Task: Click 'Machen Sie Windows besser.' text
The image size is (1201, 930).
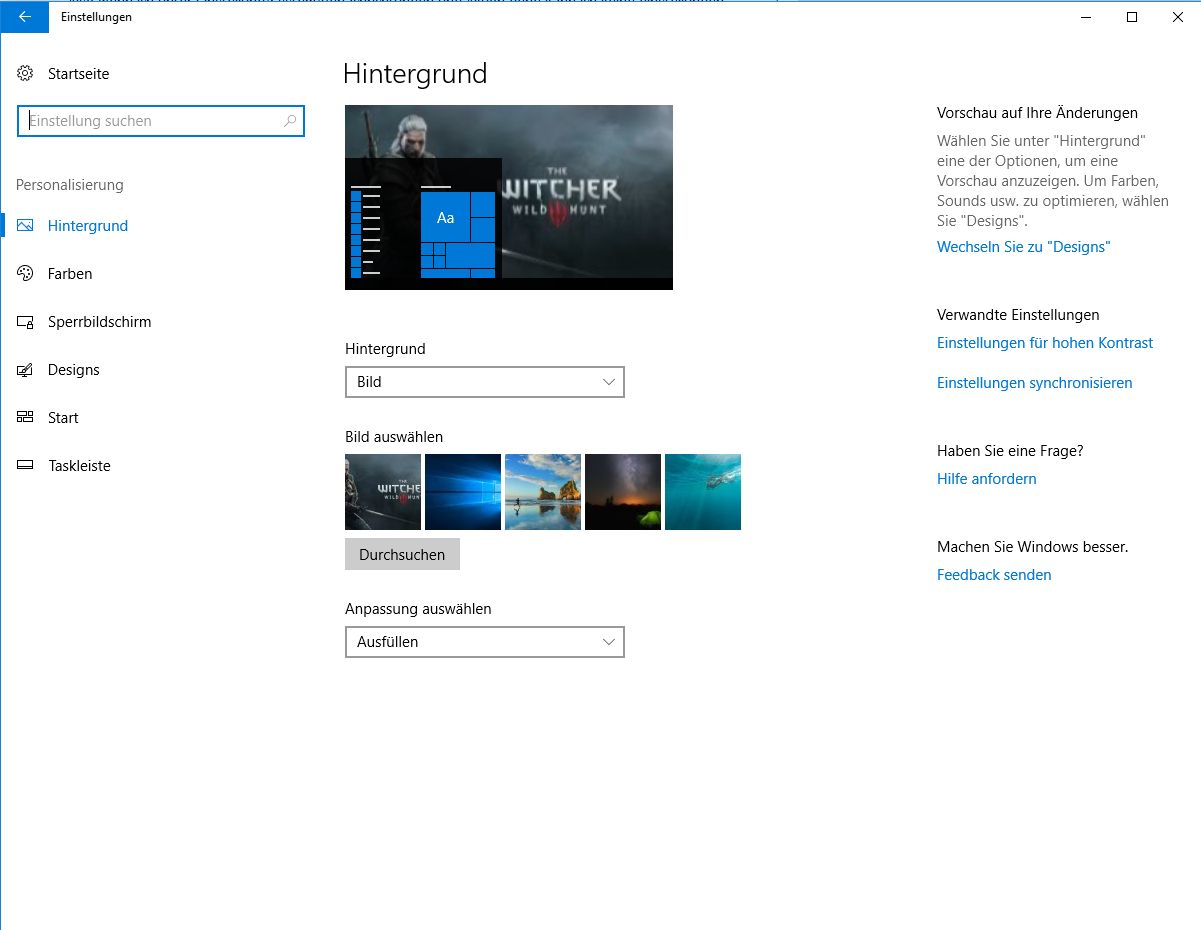Action: click(x=1033, y=547)
